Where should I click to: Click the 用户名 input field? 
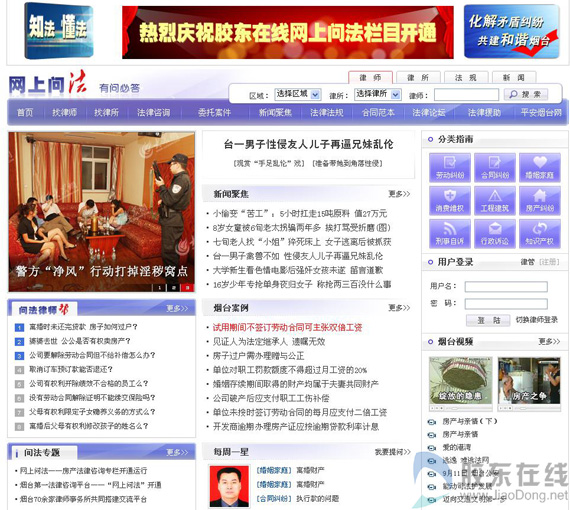tap(506, 286)
